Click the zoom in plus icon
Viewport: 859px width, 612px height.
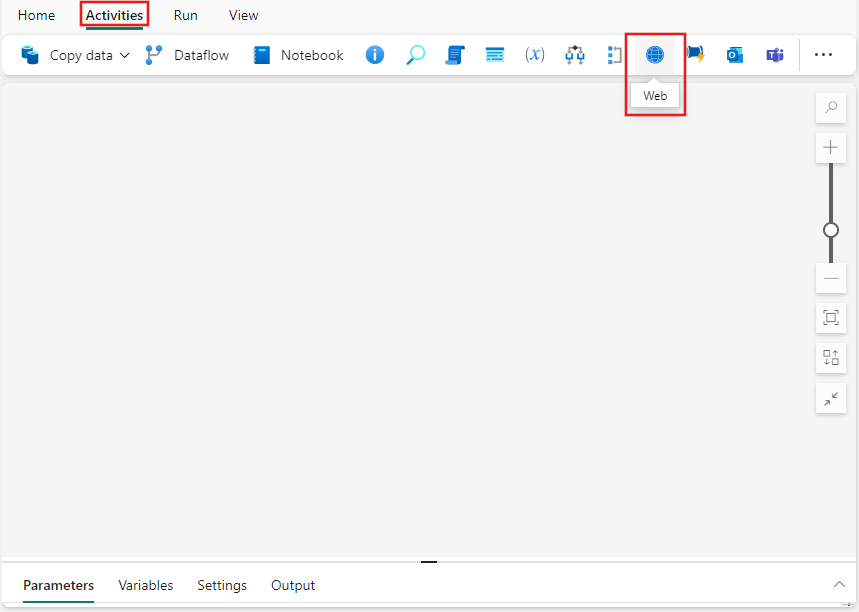point(830,147)
